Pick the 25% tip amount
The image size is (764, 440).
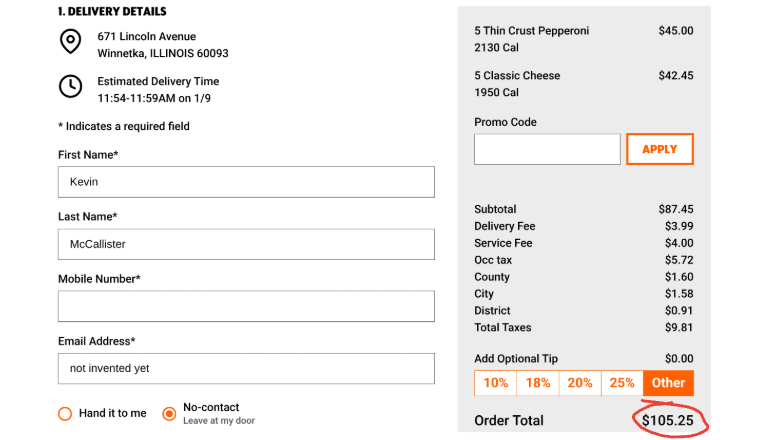(622, 383)
